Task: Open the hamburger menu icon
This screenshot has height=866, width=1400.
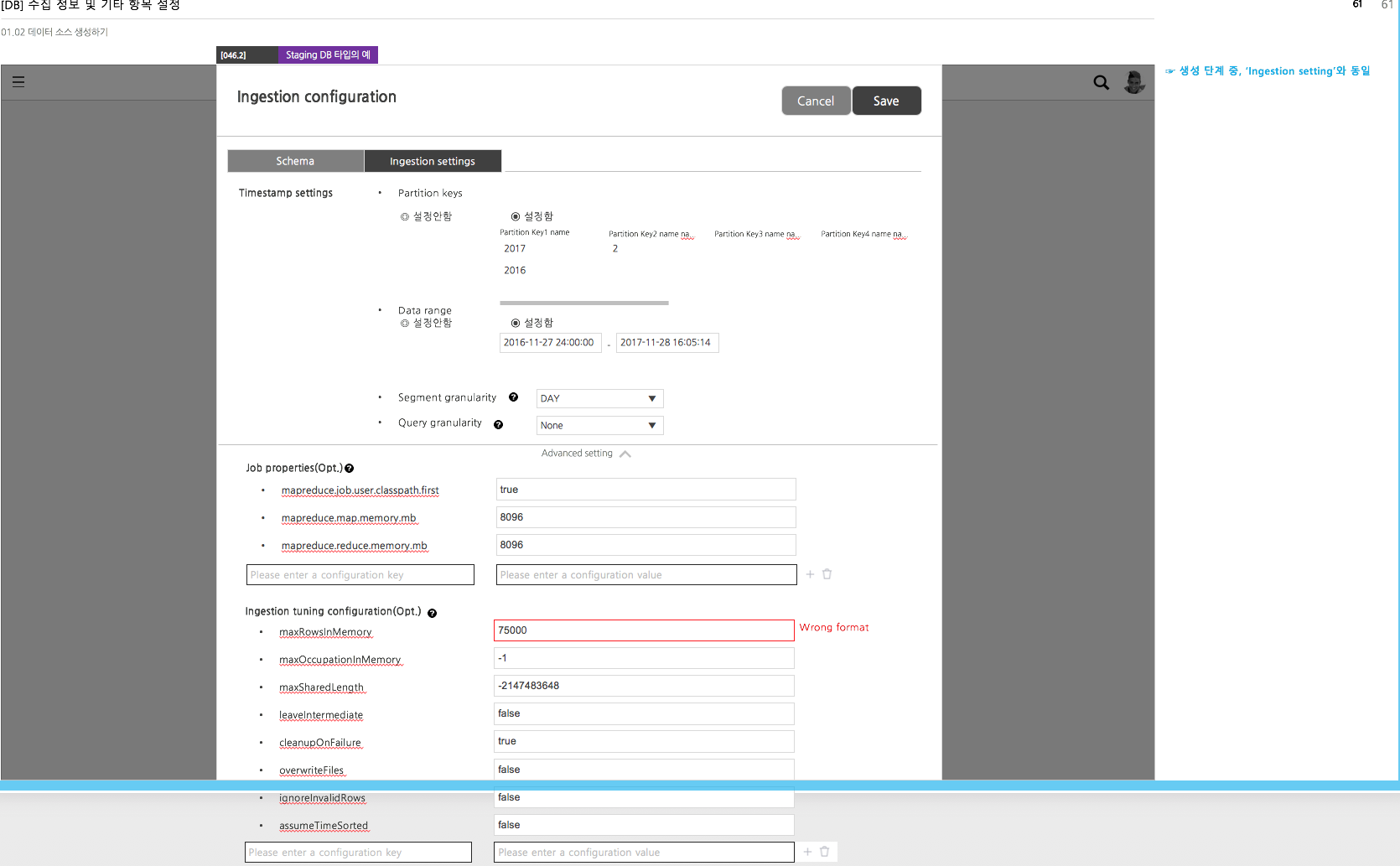Action: [18, 81]
